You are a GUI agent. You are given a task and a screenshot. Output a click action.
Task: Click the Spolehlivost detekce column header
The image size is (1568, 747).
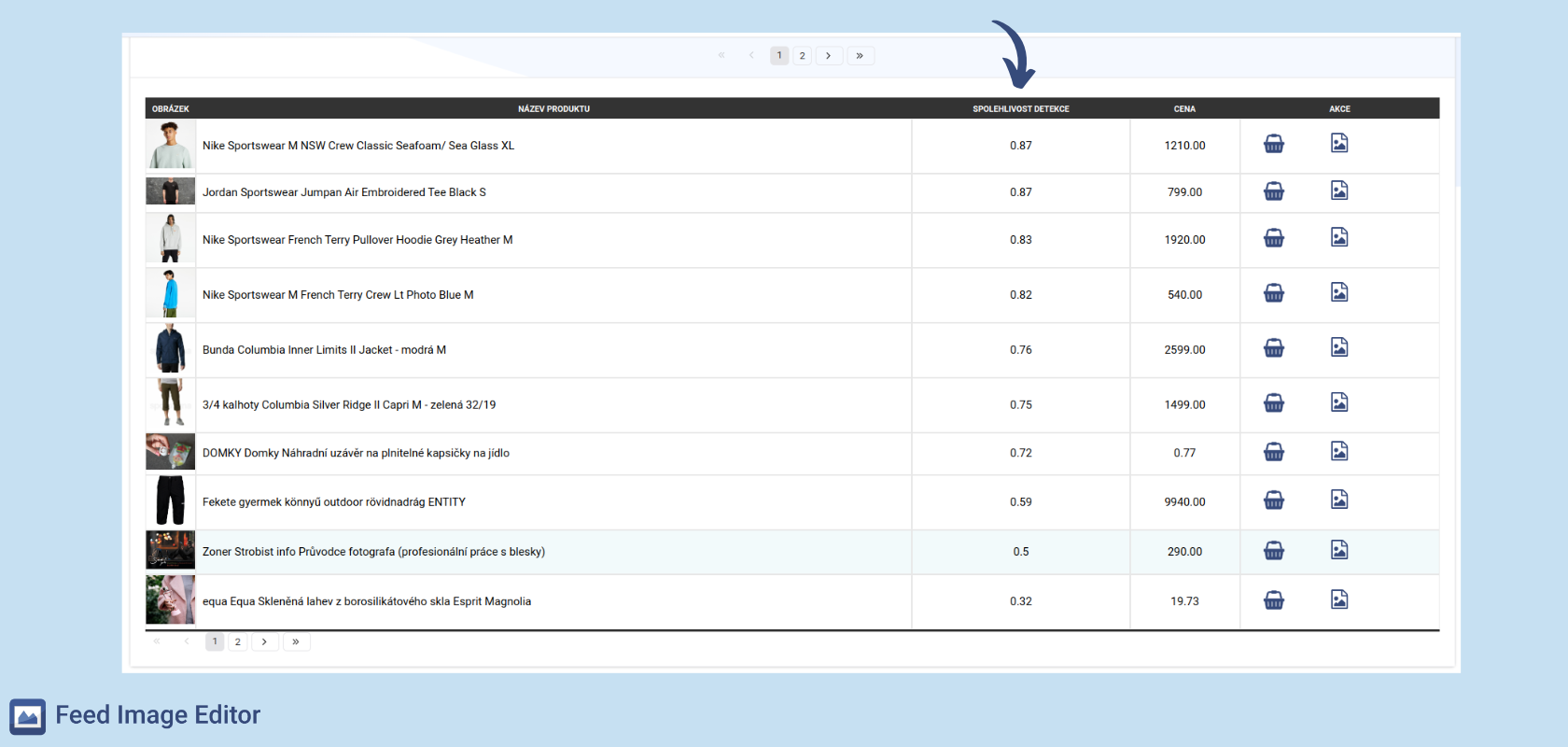[x=1021, y=109]
